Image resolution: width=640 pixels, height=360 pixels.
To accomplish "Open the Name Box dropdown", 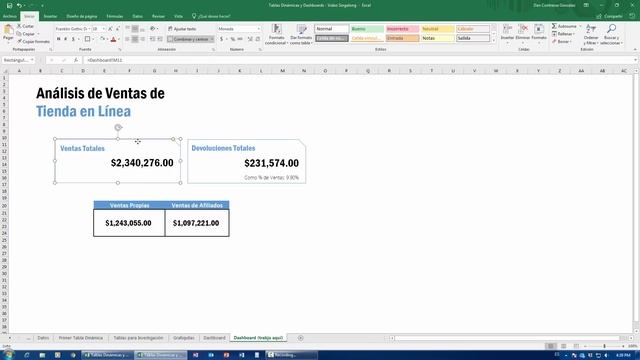I will coord(32,60).
